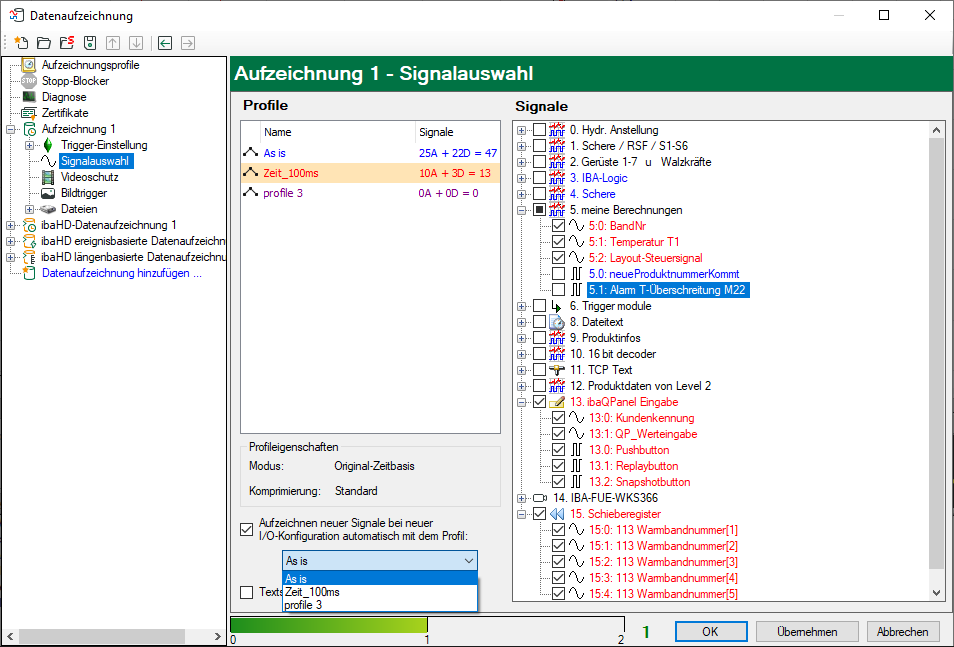This screenshot has height=647, width=954.
Task: Select profile 3 in the dropdown list
Action: click(304, 605)
